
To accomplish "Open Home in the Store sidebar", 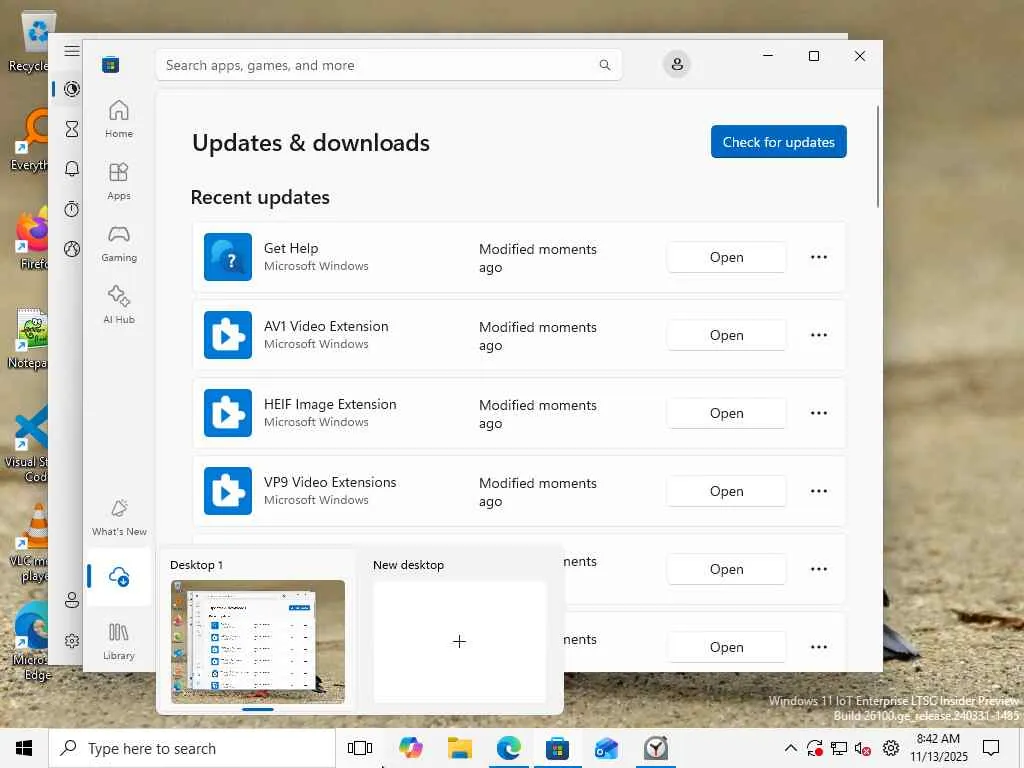I will (119, 119).
